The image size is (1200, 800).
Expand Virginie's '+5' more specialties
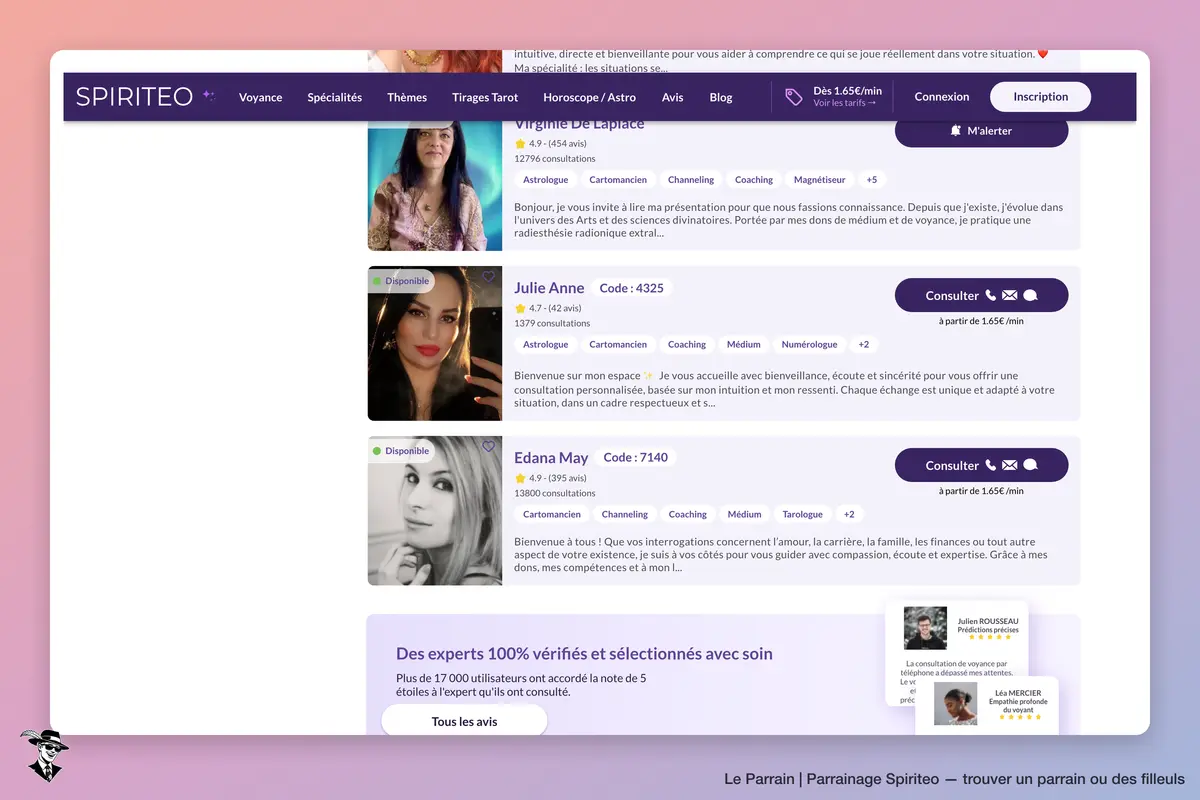click(x=872, y=180)
